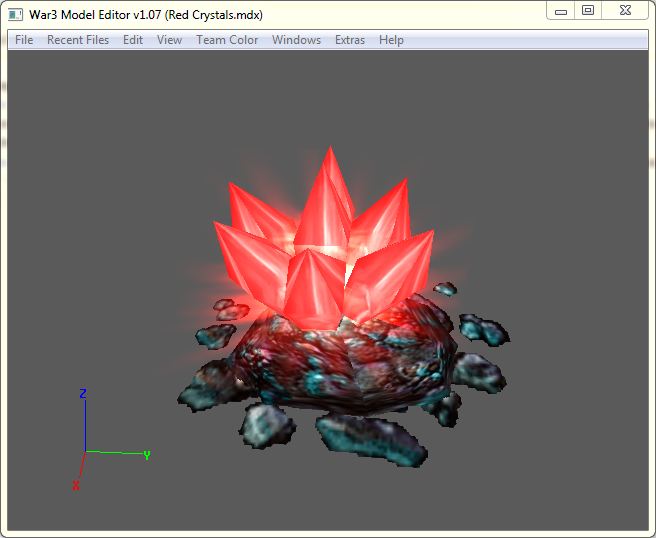Click the War3 Model Editor title bar icon
The image size is (656, 538).
point(15,15)
